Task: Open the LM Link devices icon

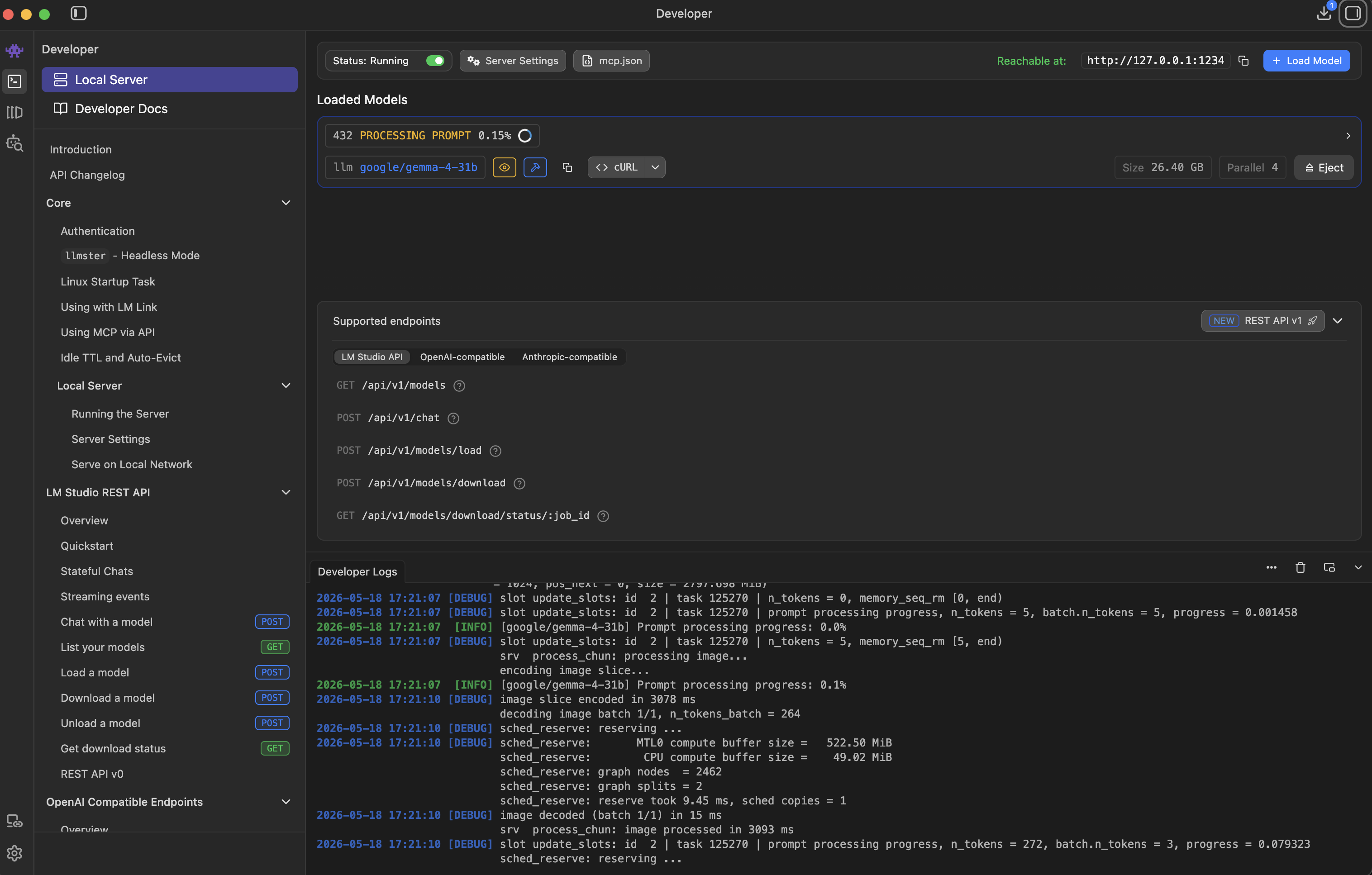Action: click(x=14, y=821)
